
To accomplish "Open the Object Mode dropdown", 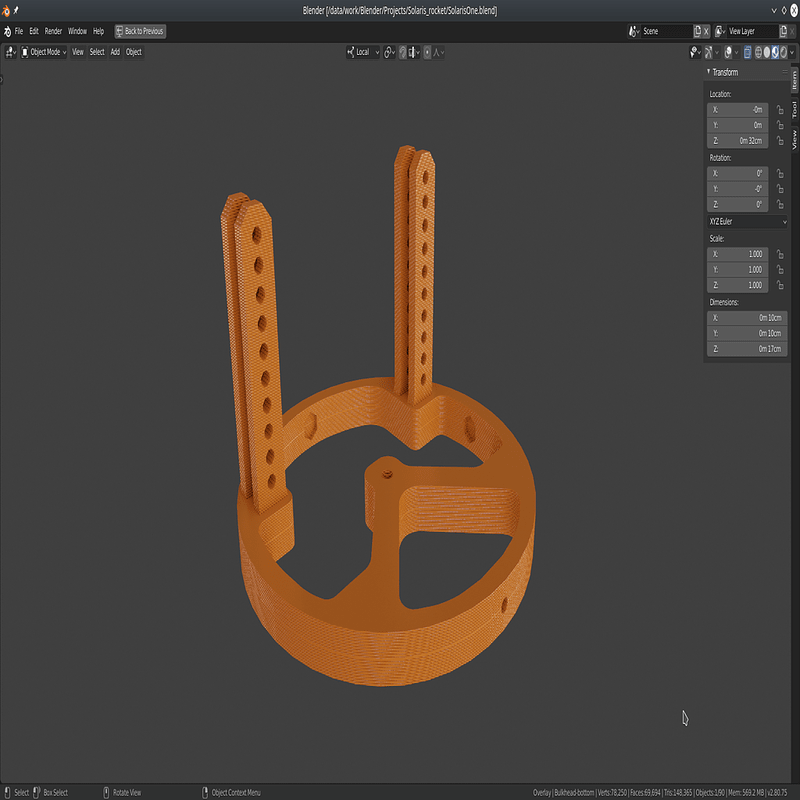I will point(44,52).
